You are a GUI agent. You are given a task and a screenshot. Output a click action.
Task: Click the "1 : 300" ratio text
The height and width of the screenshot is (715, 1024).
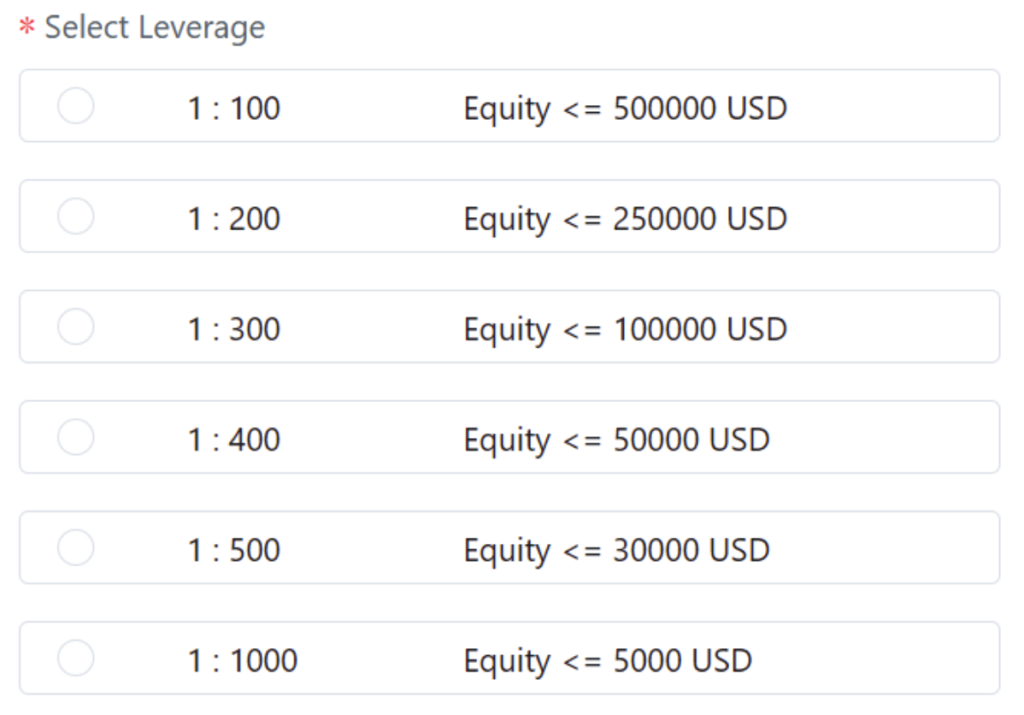tap(234, 329)
